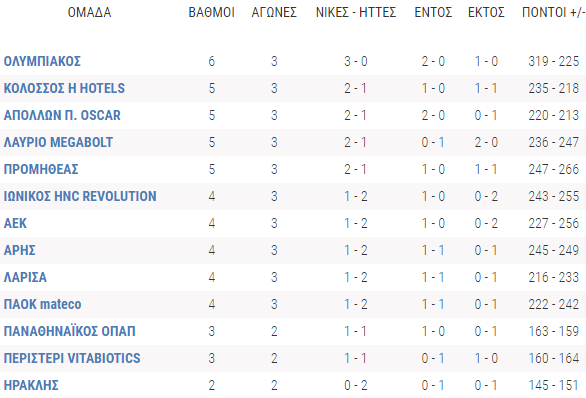Click the ΚΟΛΟΣΣΟΣ H HOTELS team name
This screenshot has width=586, height=398.
64,88
